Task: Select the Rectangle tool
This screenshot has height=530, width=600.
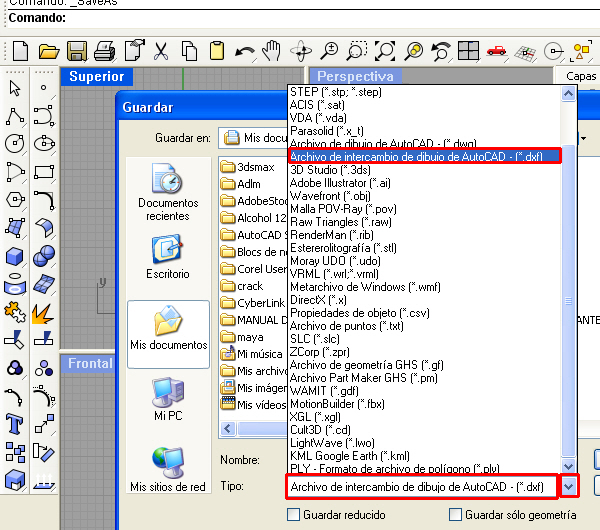Action: click(44, 172)
